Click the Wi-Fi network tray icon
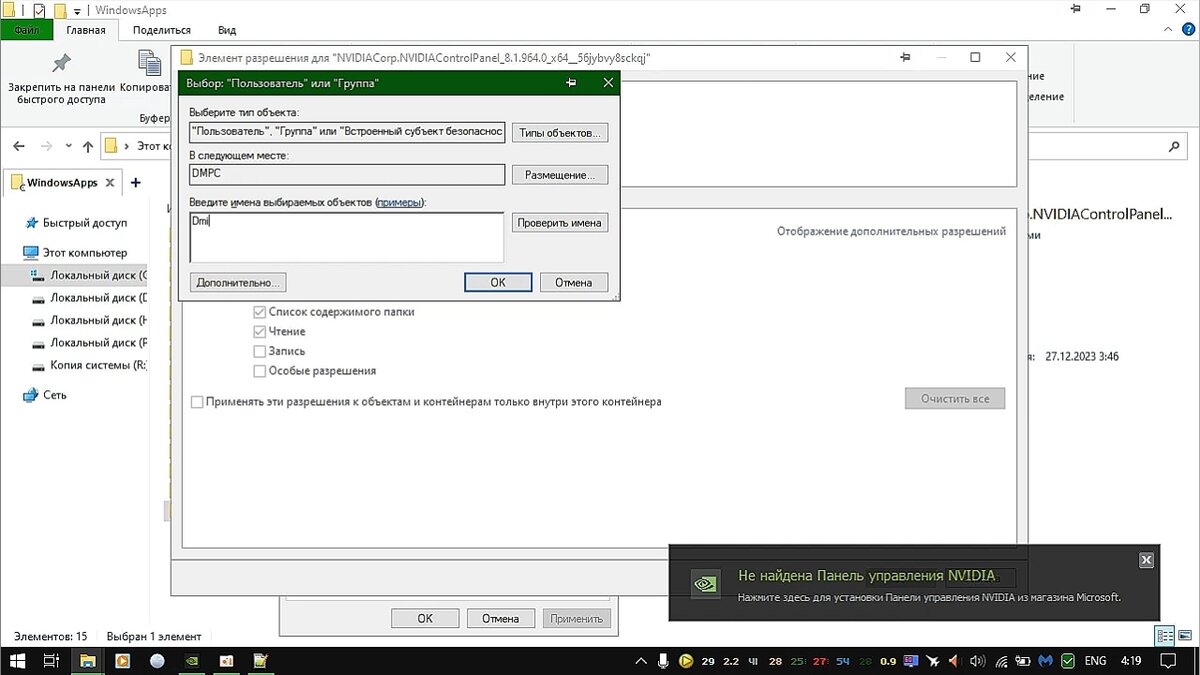This screenshot has width=1200, height=675. coord(1001,661)
